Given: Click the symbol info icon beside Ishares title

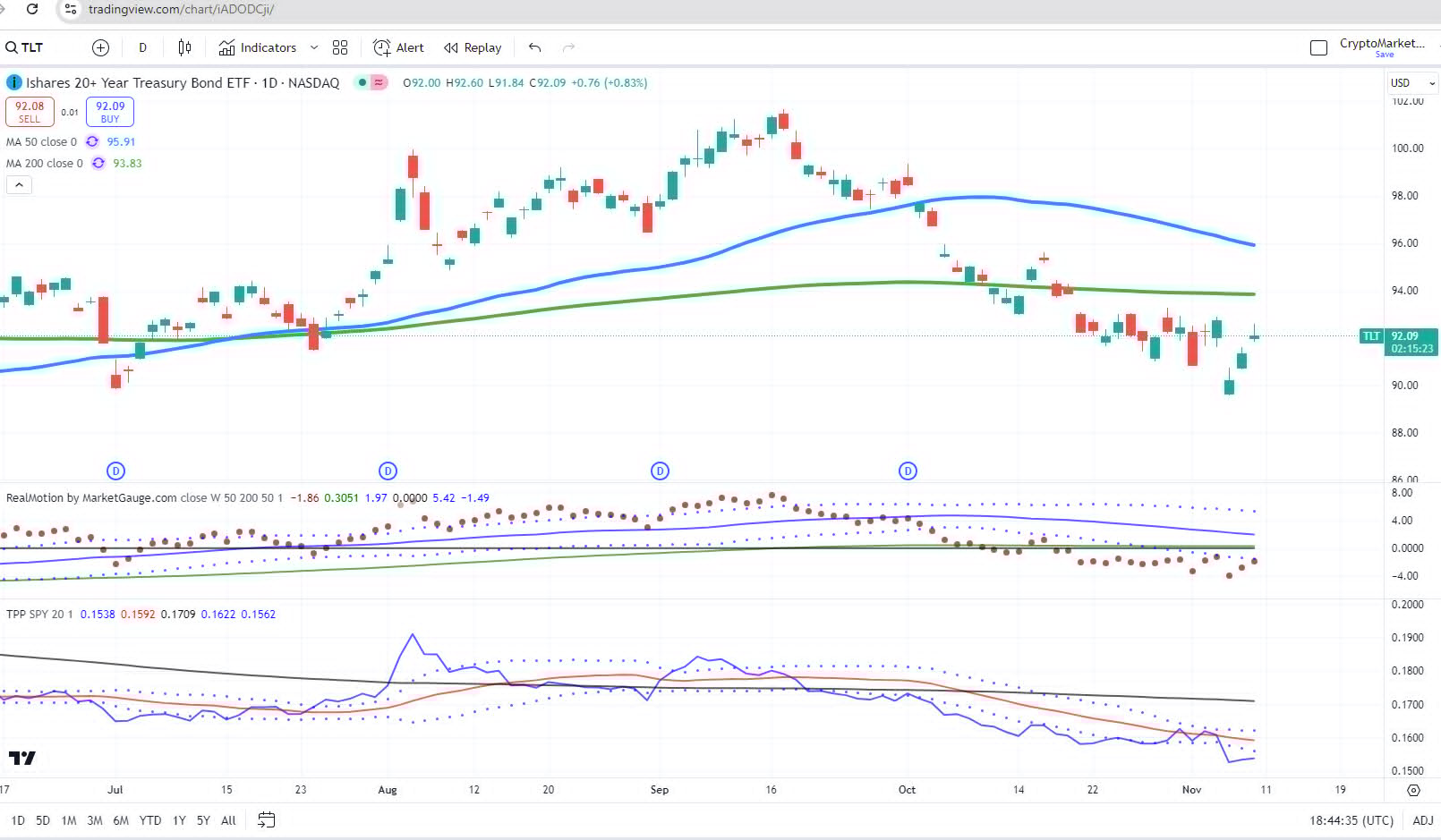Looking at the screenshot, I should point(14,82).
